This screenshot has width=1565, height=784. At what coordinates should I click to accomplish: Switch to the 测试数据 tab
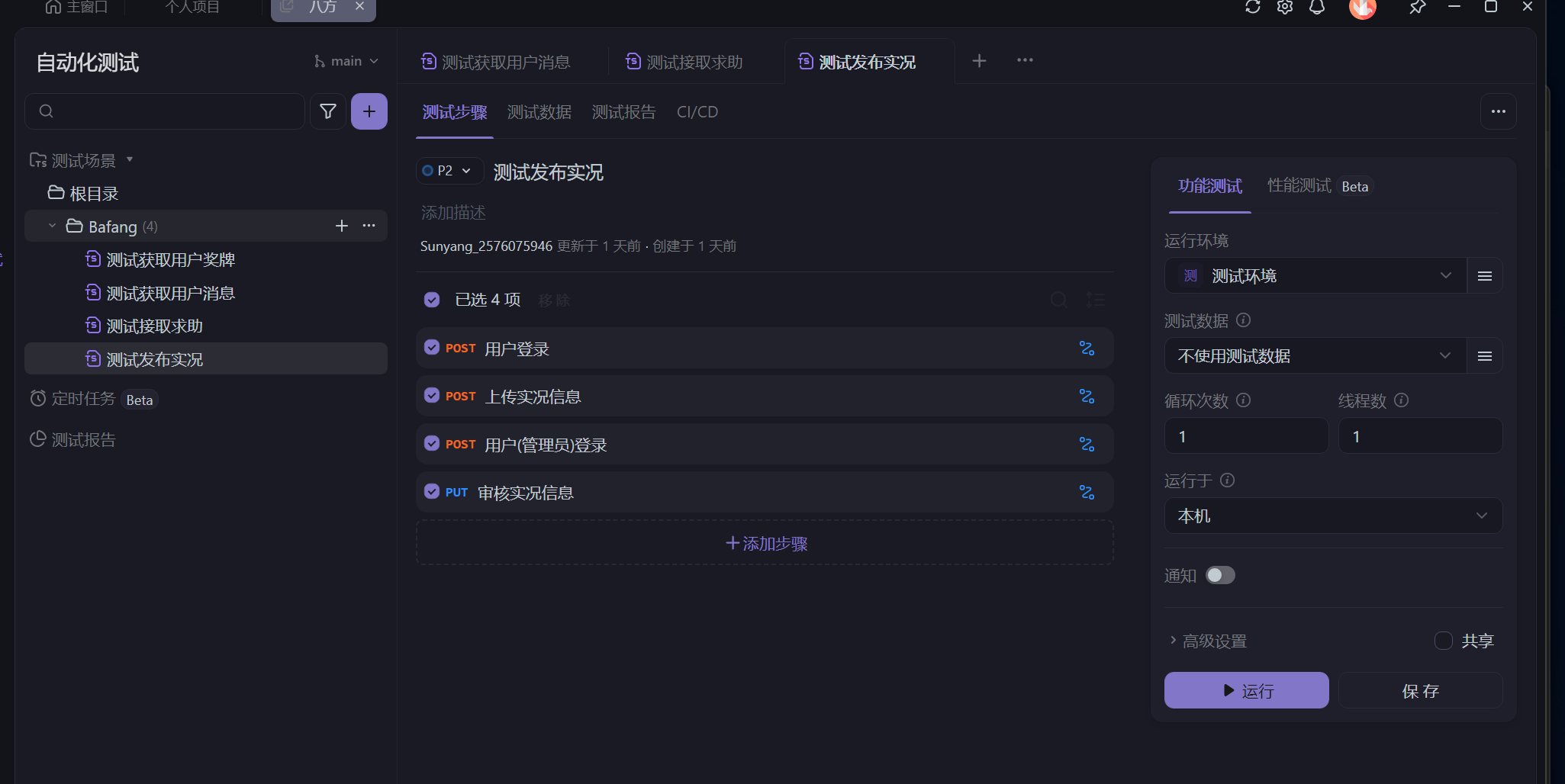point(539,112)
